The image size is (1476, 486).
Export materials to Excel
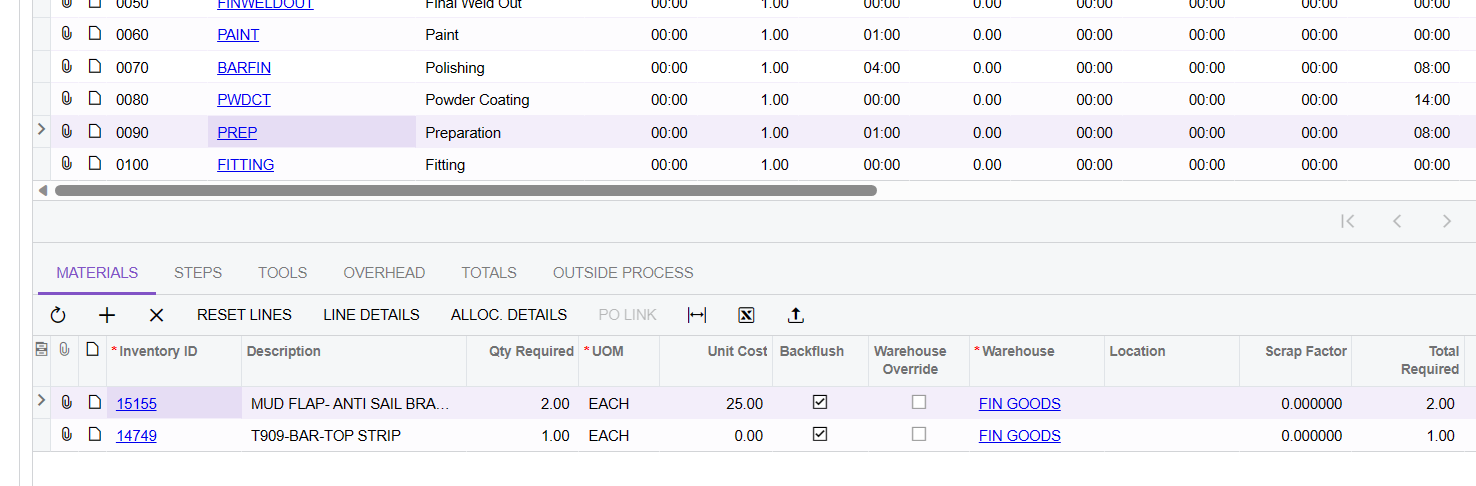(746, 315)
